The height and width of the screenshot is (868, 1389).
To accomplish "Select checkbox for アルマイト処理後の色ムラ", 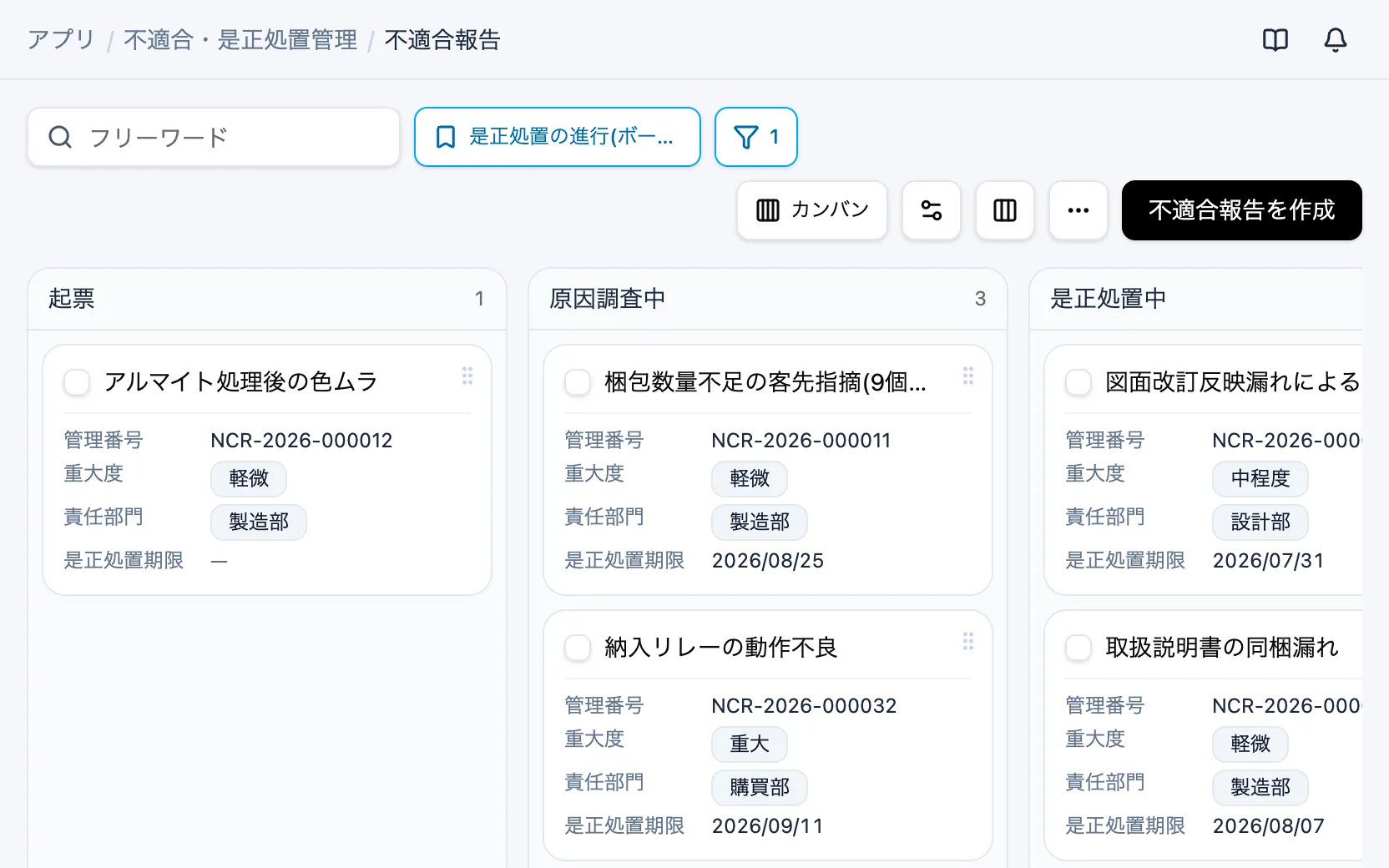I will pyautogui.click(x=77, y=382).
